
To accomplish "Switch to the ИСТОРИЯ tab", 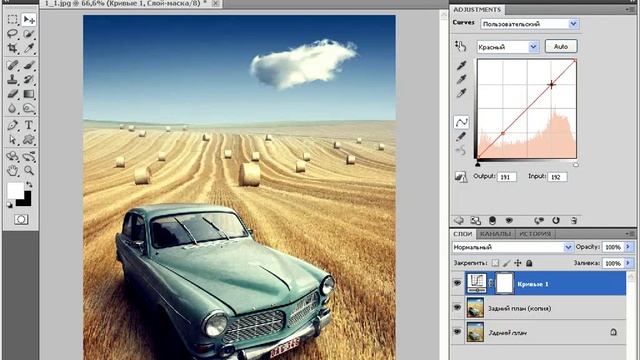I will [x=535, y=234].
